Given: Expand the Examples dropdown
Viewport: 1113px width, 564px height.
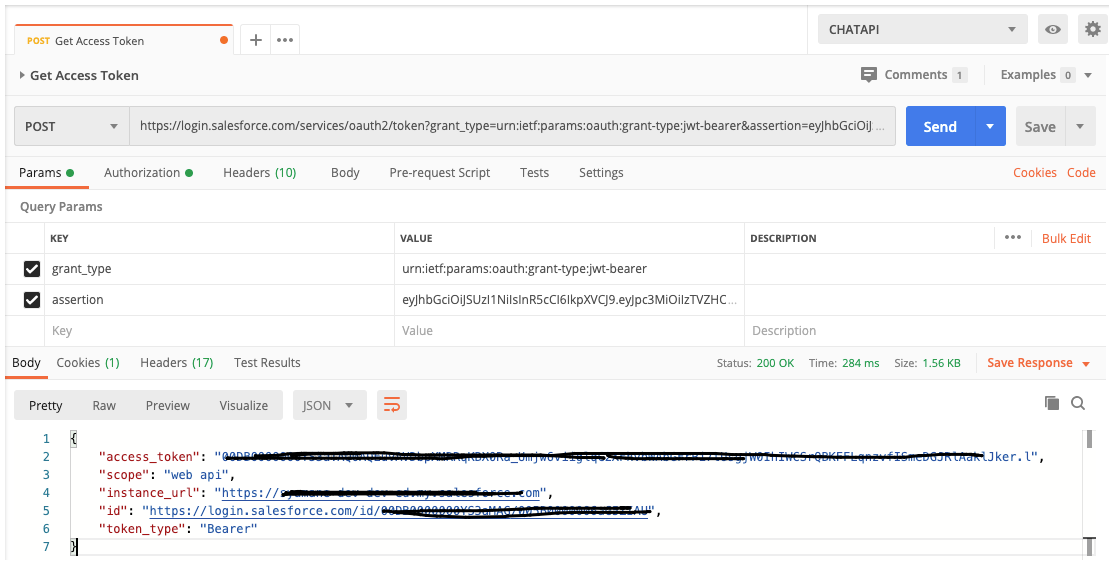Looking at the screenshot, I should (1088, 75).
